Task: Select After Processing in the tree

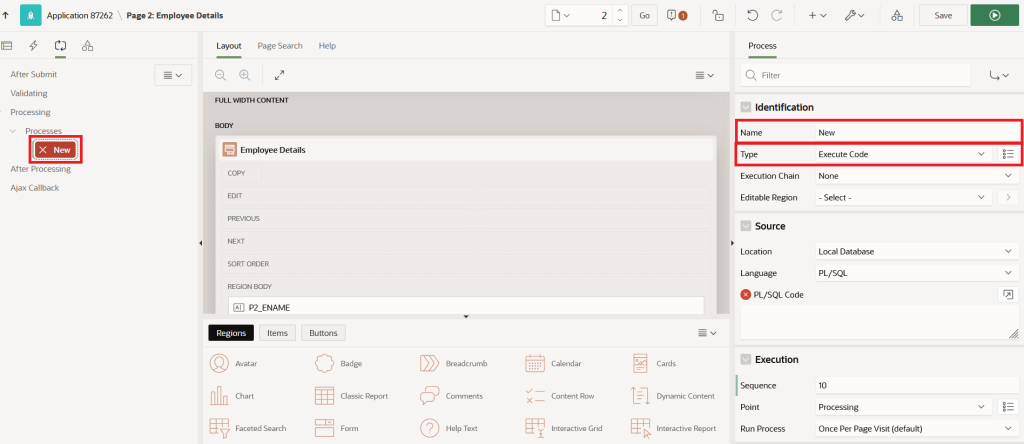Action: pyautogui.click(x=40, y=168)
